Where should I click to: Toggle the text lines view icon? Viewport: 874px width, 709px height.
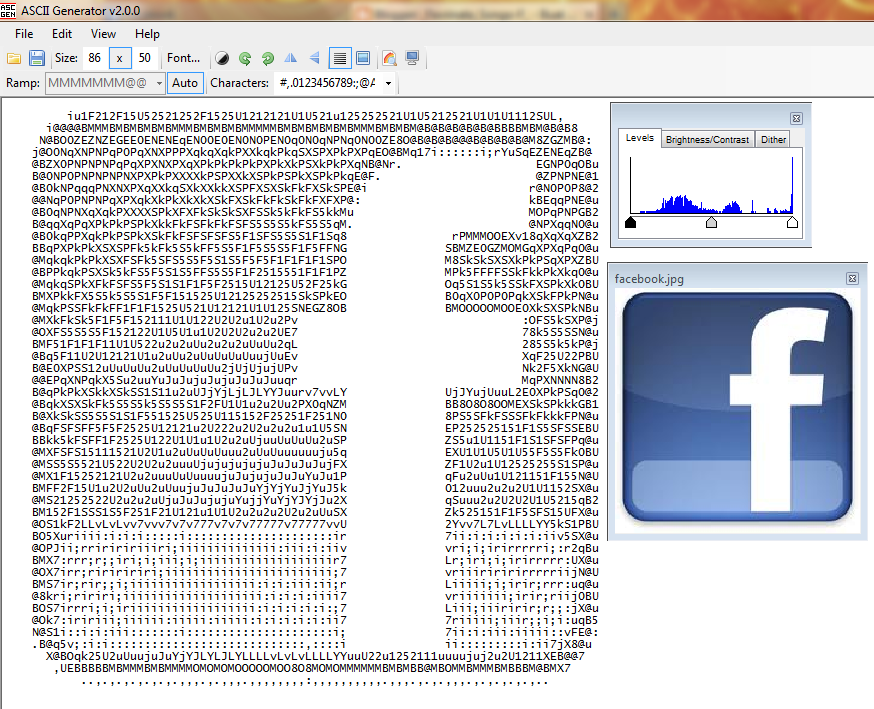click(339, 58)
